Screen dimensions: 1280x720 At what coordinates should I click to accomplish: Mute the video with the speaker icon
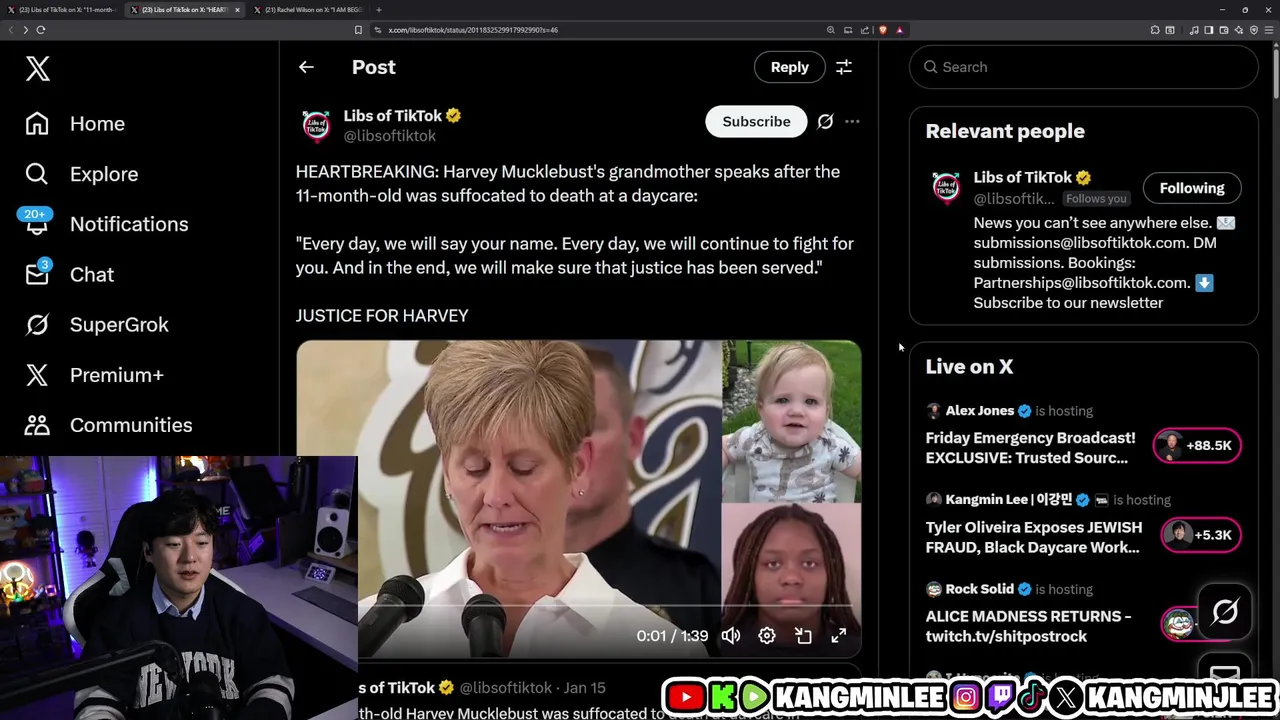click(x=731, y=636)
